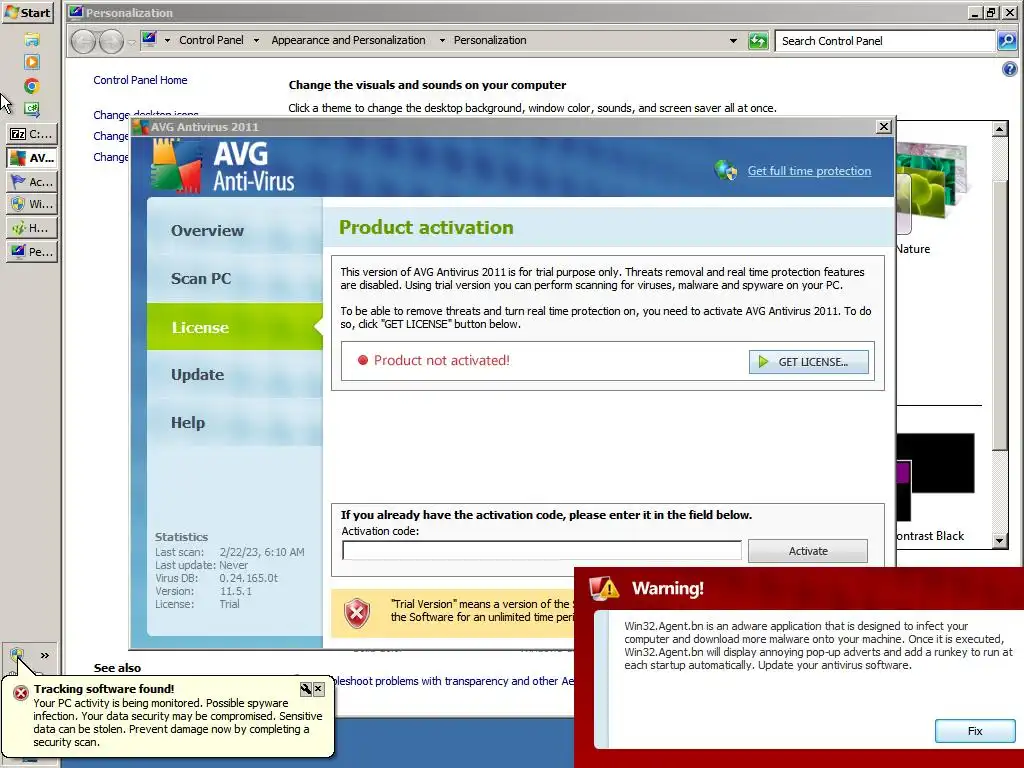The width and height of the screenshot is (1024, 768).
Task: Click the Forward navigation arrow in Personalization
Action: pos(111,41)
